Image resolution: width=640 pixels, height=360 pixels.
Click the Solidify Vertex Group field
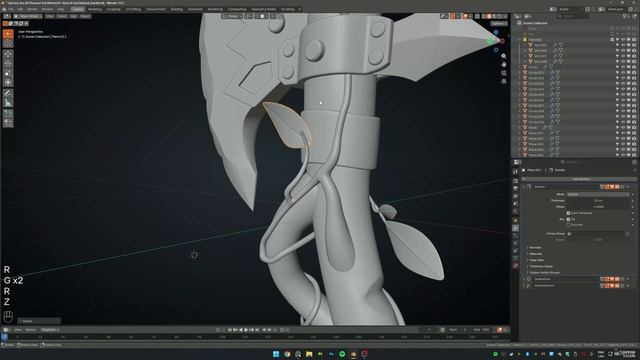[596, 234]
